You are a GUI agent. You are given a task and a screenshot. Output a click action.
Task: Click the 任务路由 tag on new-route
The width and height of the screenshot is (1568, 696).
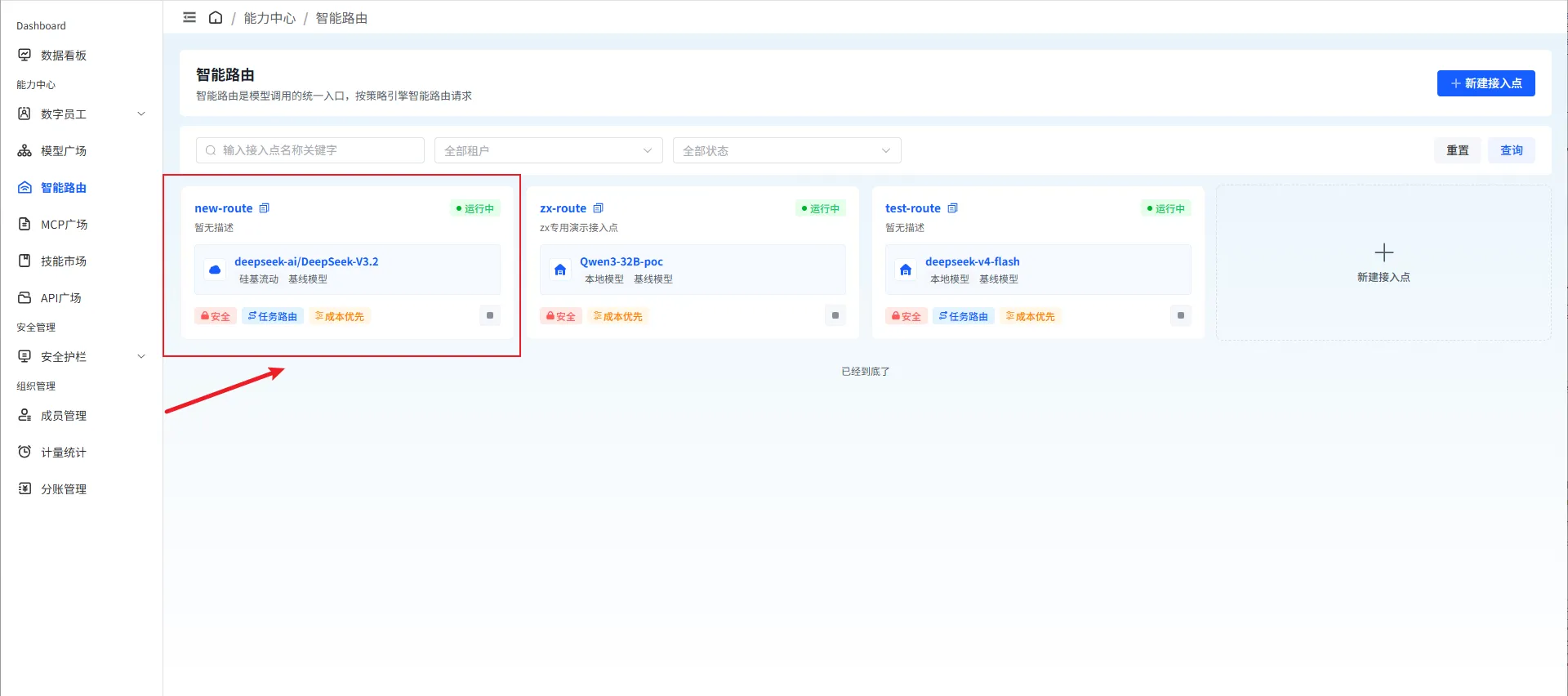click(x=273, y=316)
